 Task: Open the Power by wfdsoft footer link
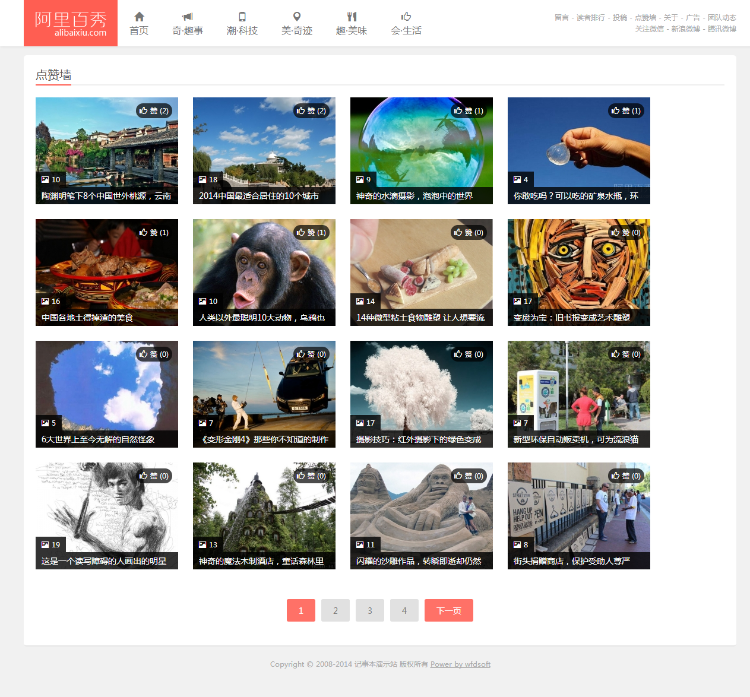pyautogui.click(x=460, y=664)
